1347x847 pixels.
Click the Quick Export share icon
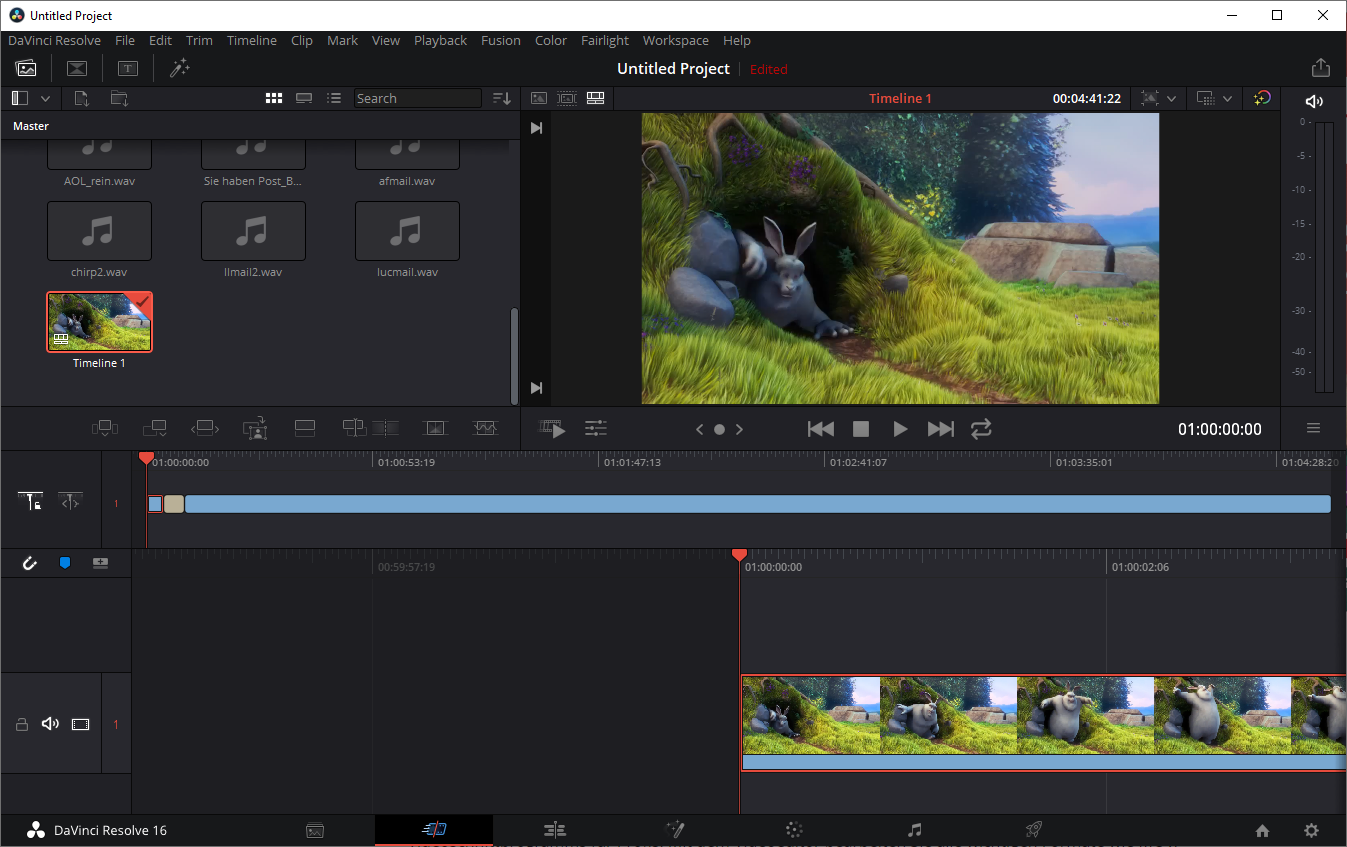(x=1320, y=68)
